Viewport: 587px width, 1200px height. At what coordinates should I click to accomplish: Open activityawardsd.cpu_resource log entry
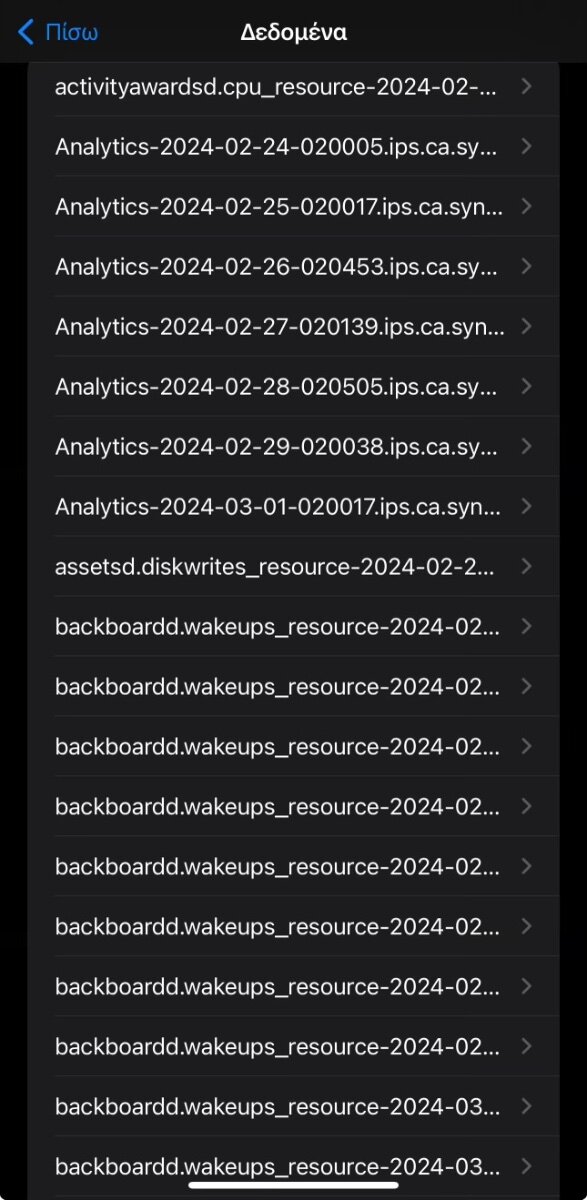tap(293, 87)
